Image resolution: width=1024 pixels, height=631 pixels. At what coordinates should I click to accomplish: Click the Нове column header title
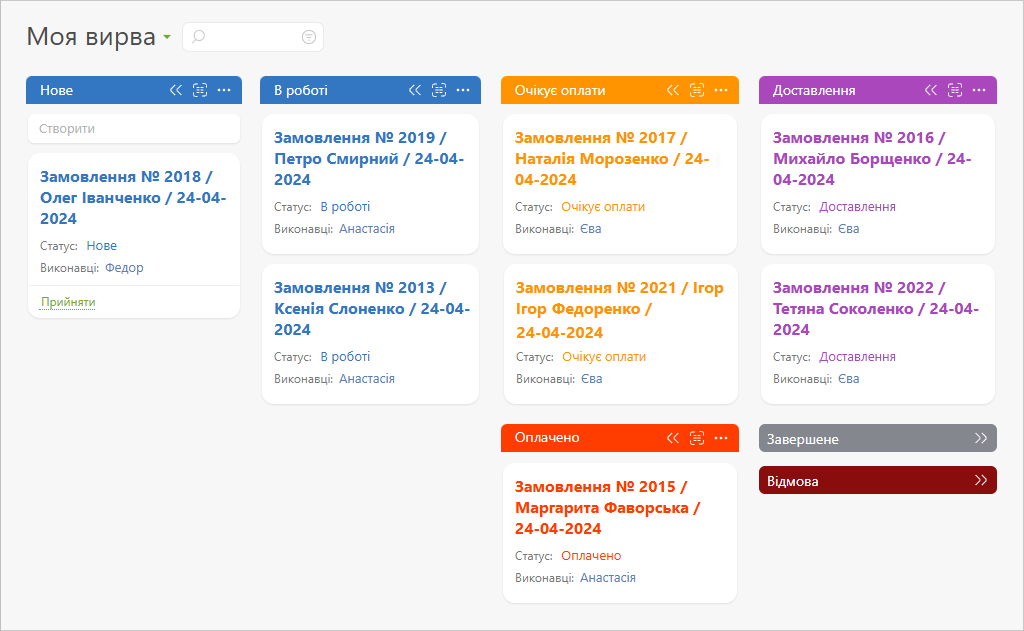coord(57,90)
